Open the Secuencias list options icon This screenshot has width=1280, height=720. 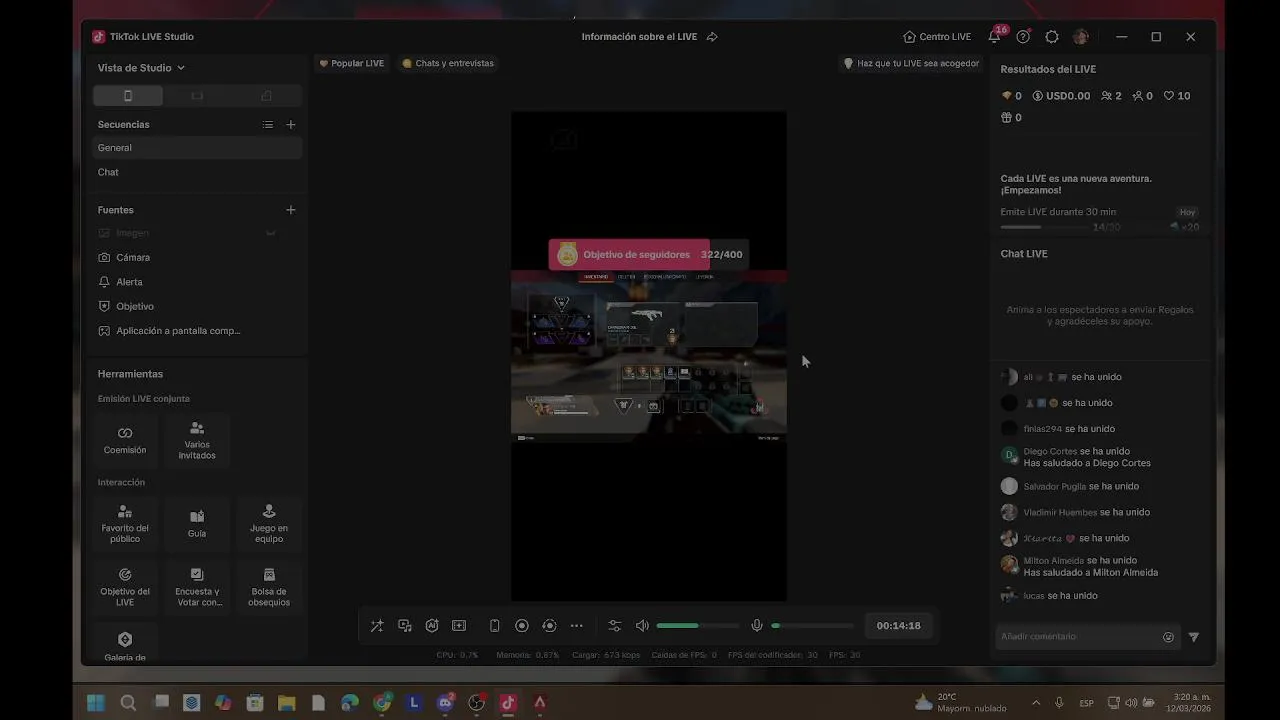pos(268,125)
